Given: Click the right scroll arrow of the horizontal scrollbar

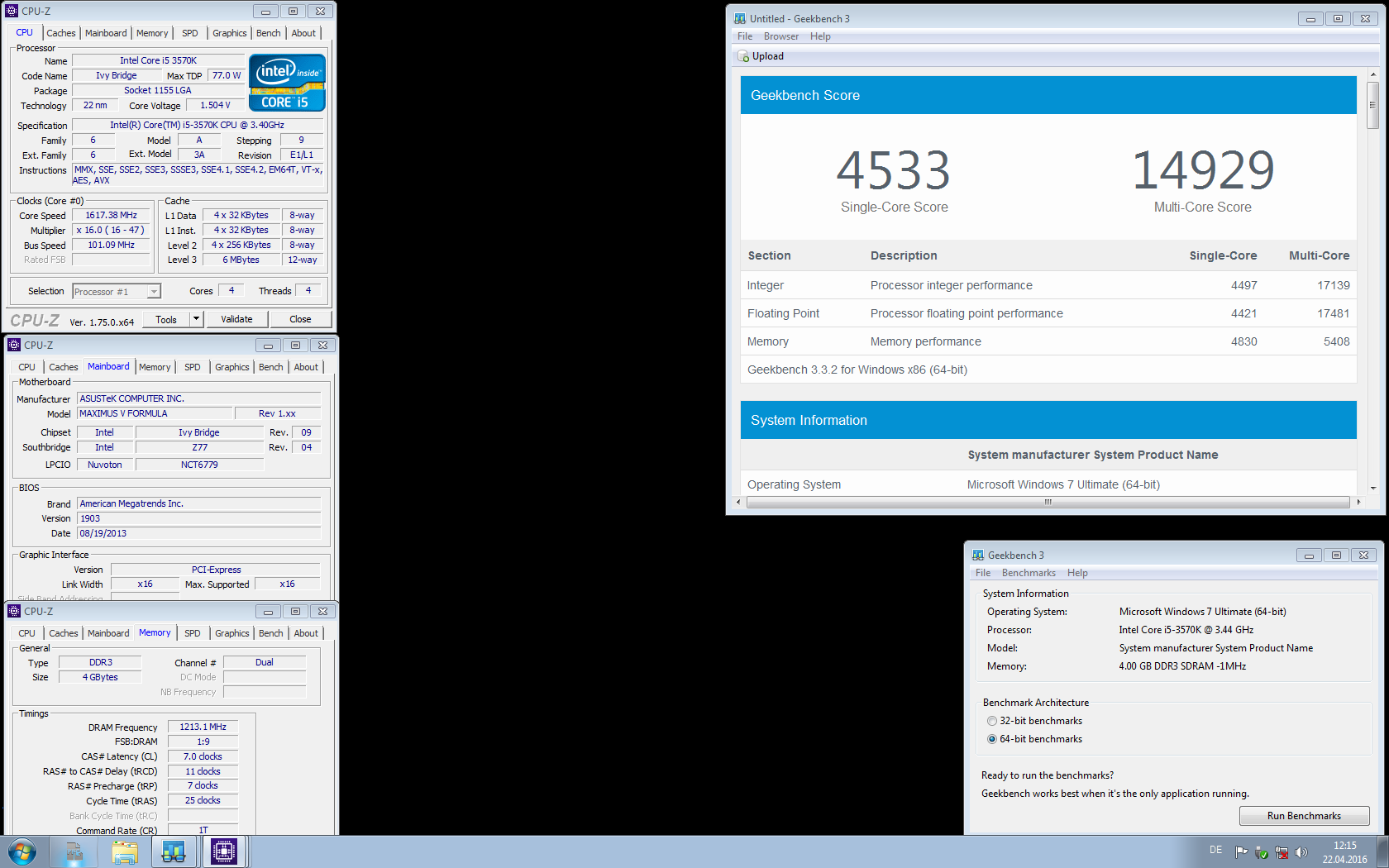Looking at the screenshot, I should click(1358, 502).
